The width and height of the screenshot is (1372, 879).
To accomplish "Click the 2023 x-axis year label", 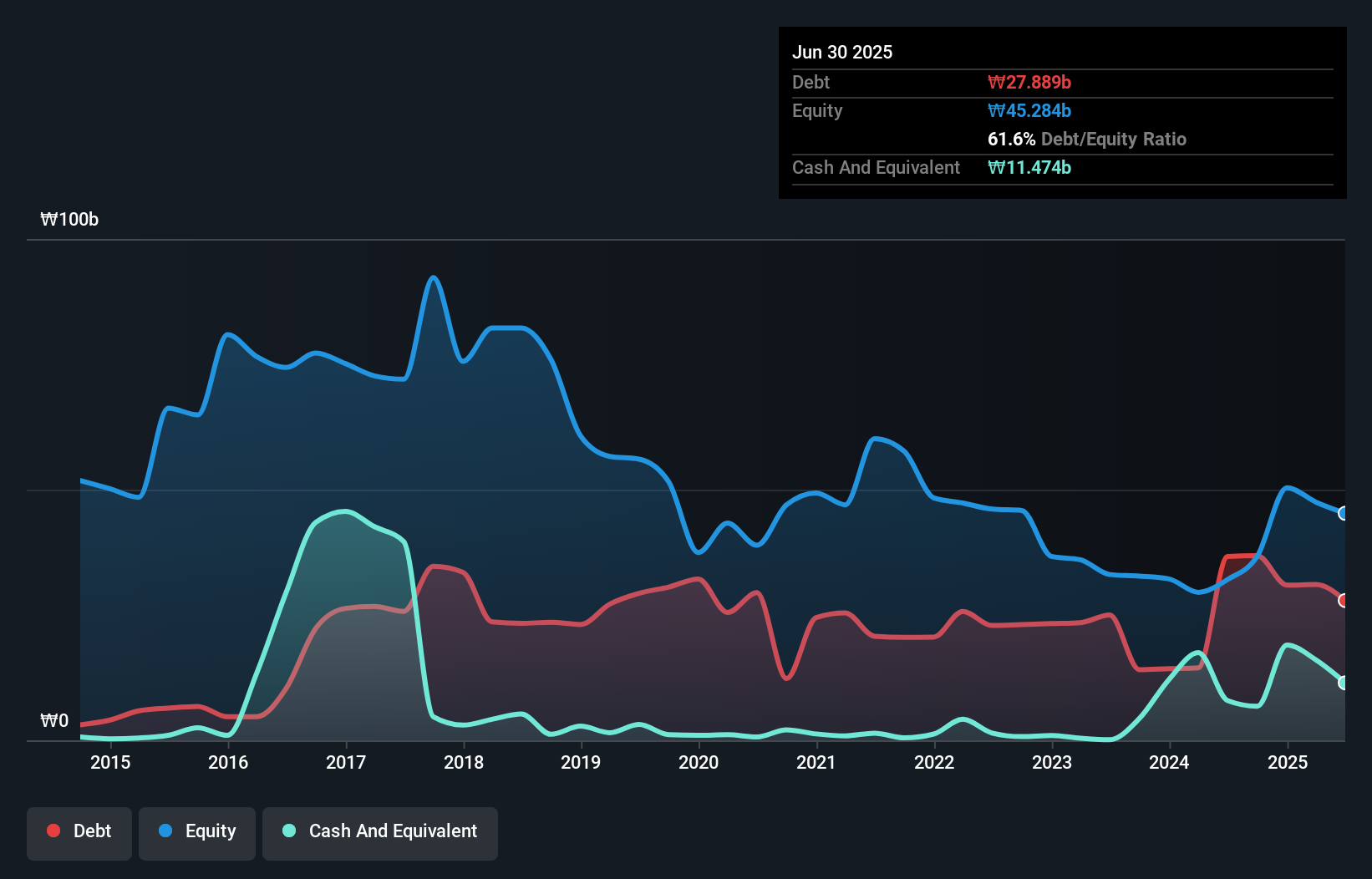I will tap(1052, 762).
